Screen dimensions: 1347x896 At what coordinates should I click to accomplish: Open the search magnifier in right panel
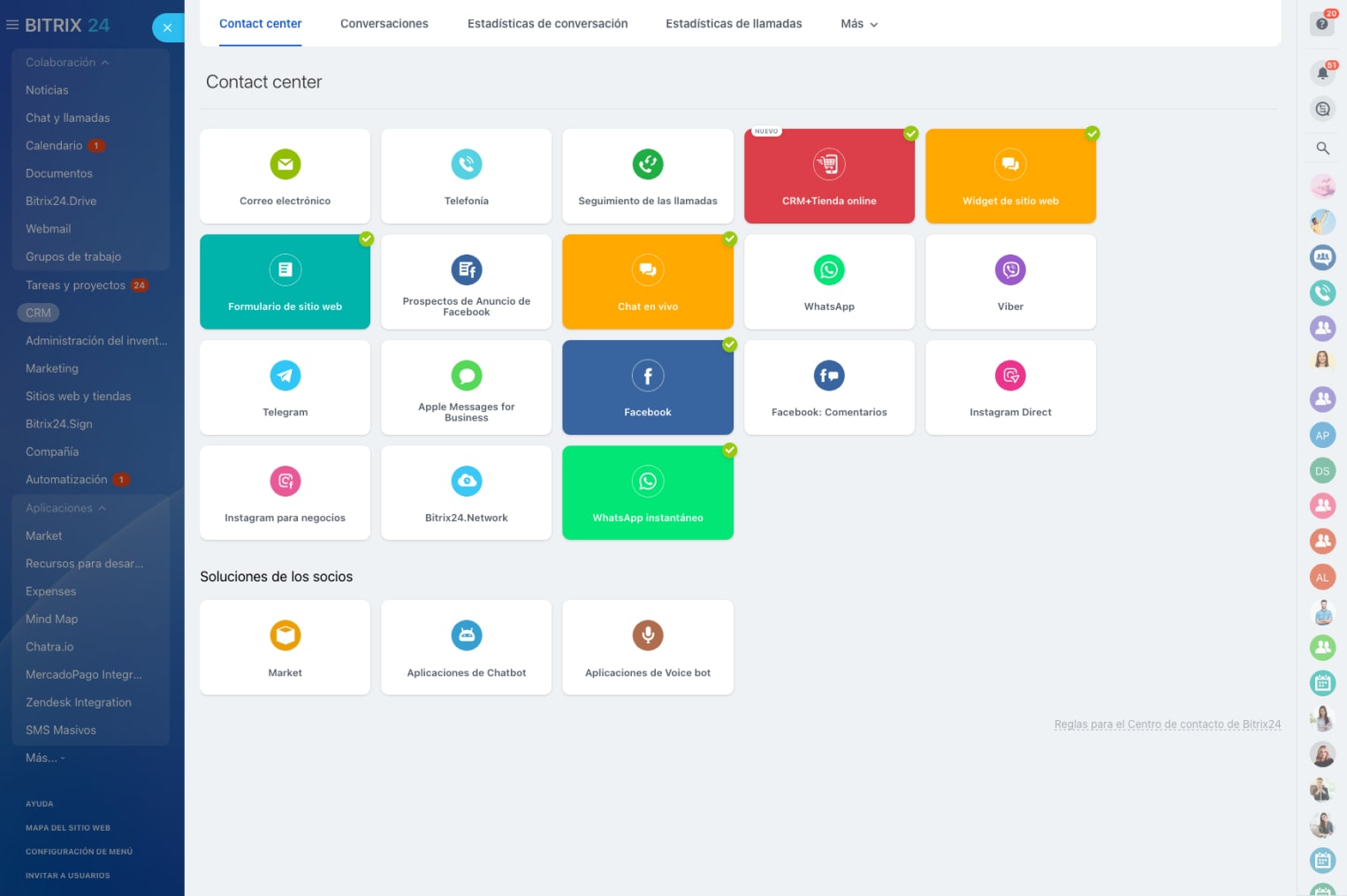click(1322, 148)
